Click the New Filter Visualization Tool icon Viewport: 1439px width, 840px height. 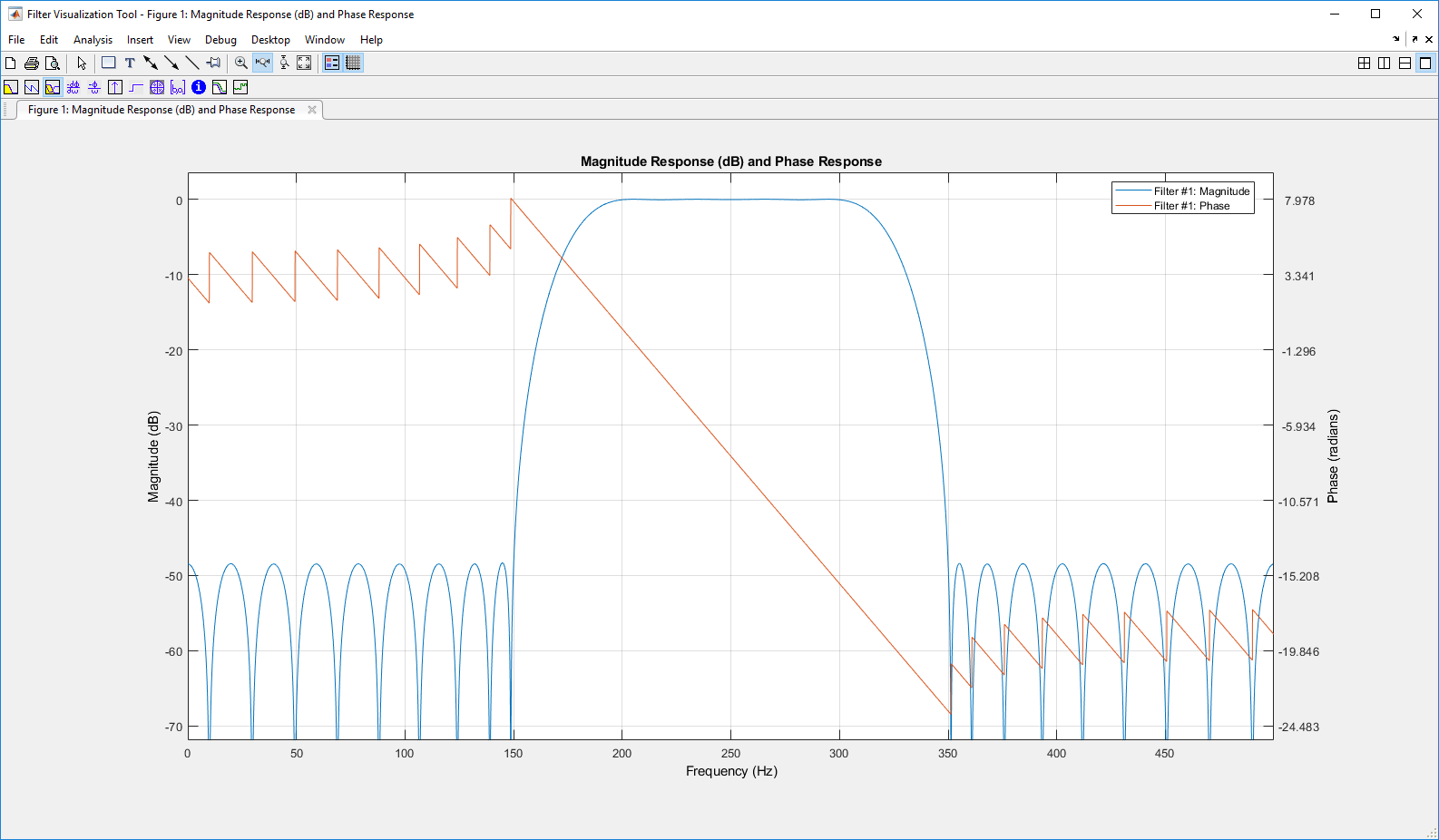pos(11,63)
